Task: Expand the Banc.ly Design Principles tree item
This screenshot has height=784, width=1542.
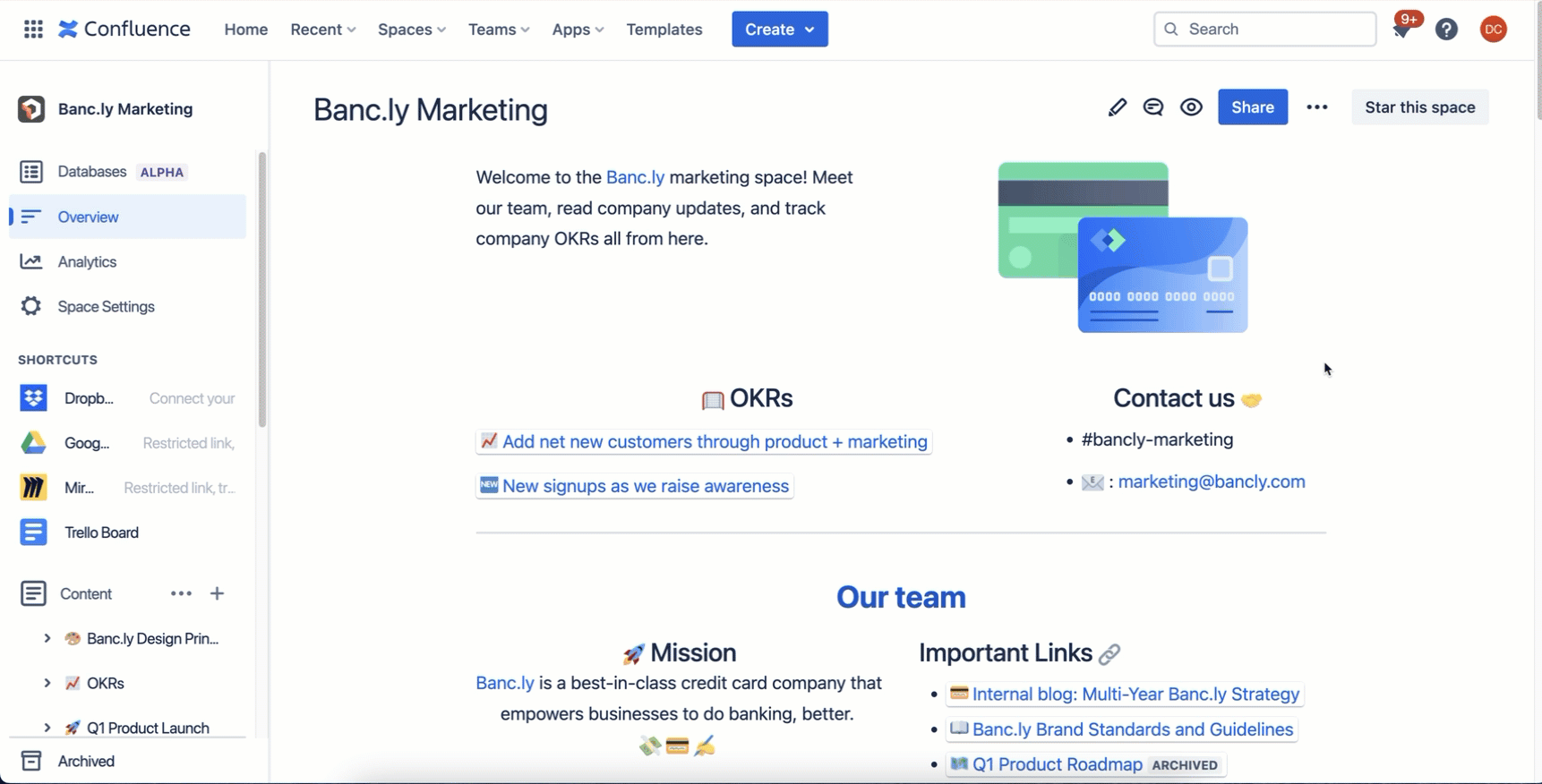Action: click(47, 638)
